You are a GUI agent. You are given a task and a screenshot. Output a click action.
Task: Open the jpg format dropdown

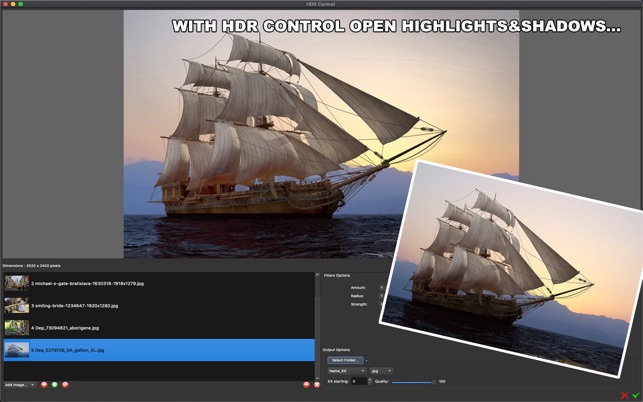[381, 371]
